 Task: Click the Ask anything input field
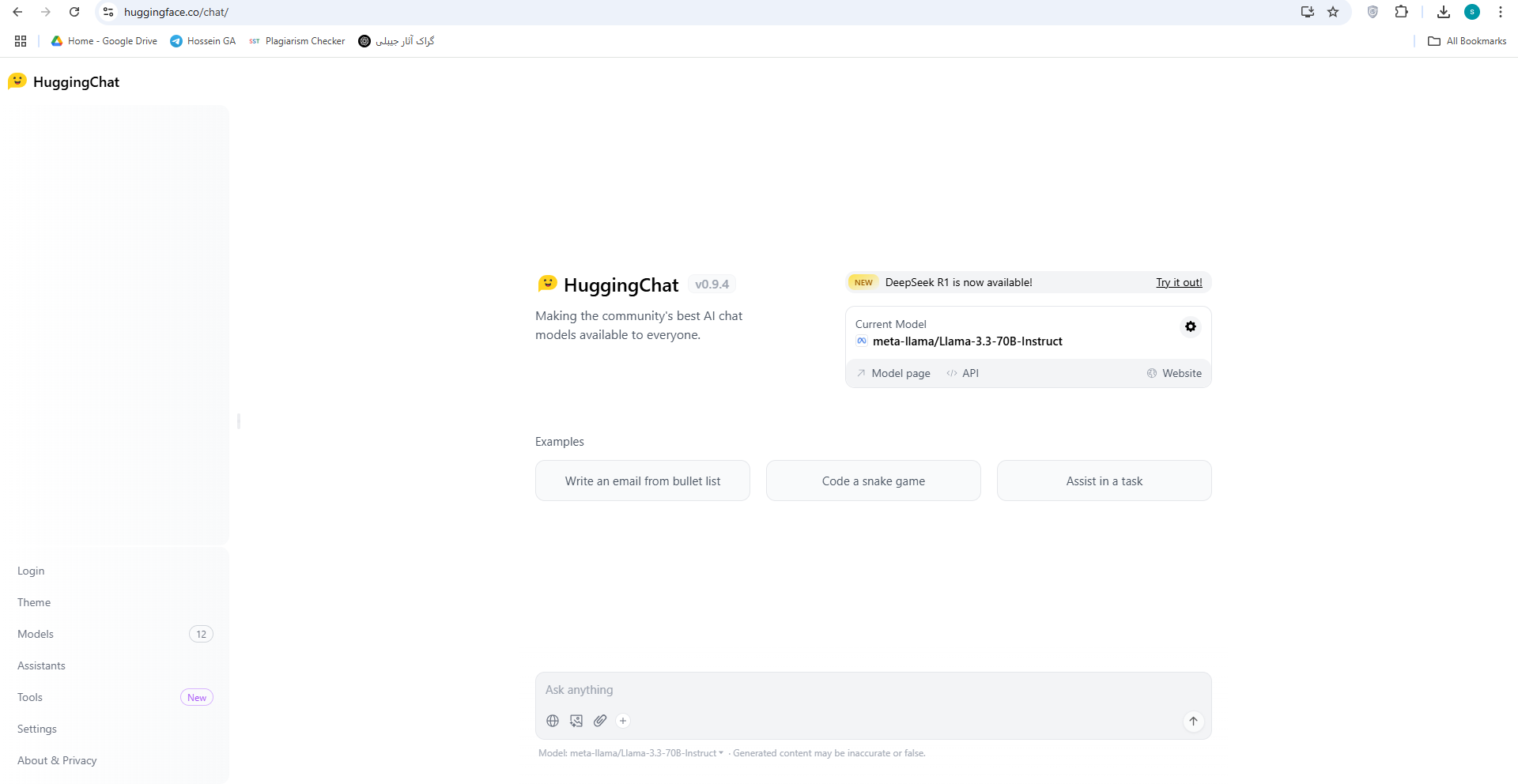click(873, 690)
